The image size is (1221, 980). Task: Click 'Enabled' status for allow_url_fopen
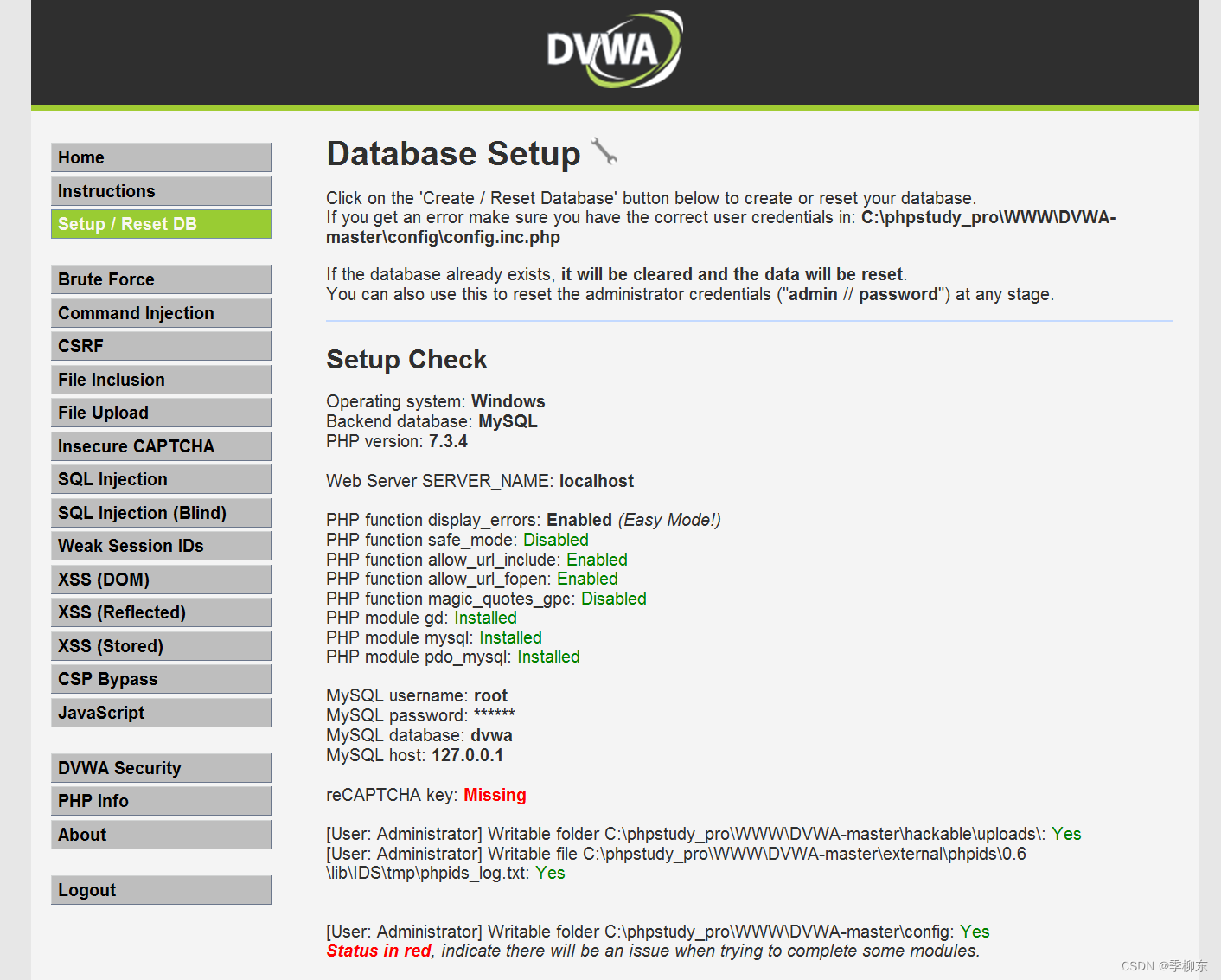[x=587, y=579]
